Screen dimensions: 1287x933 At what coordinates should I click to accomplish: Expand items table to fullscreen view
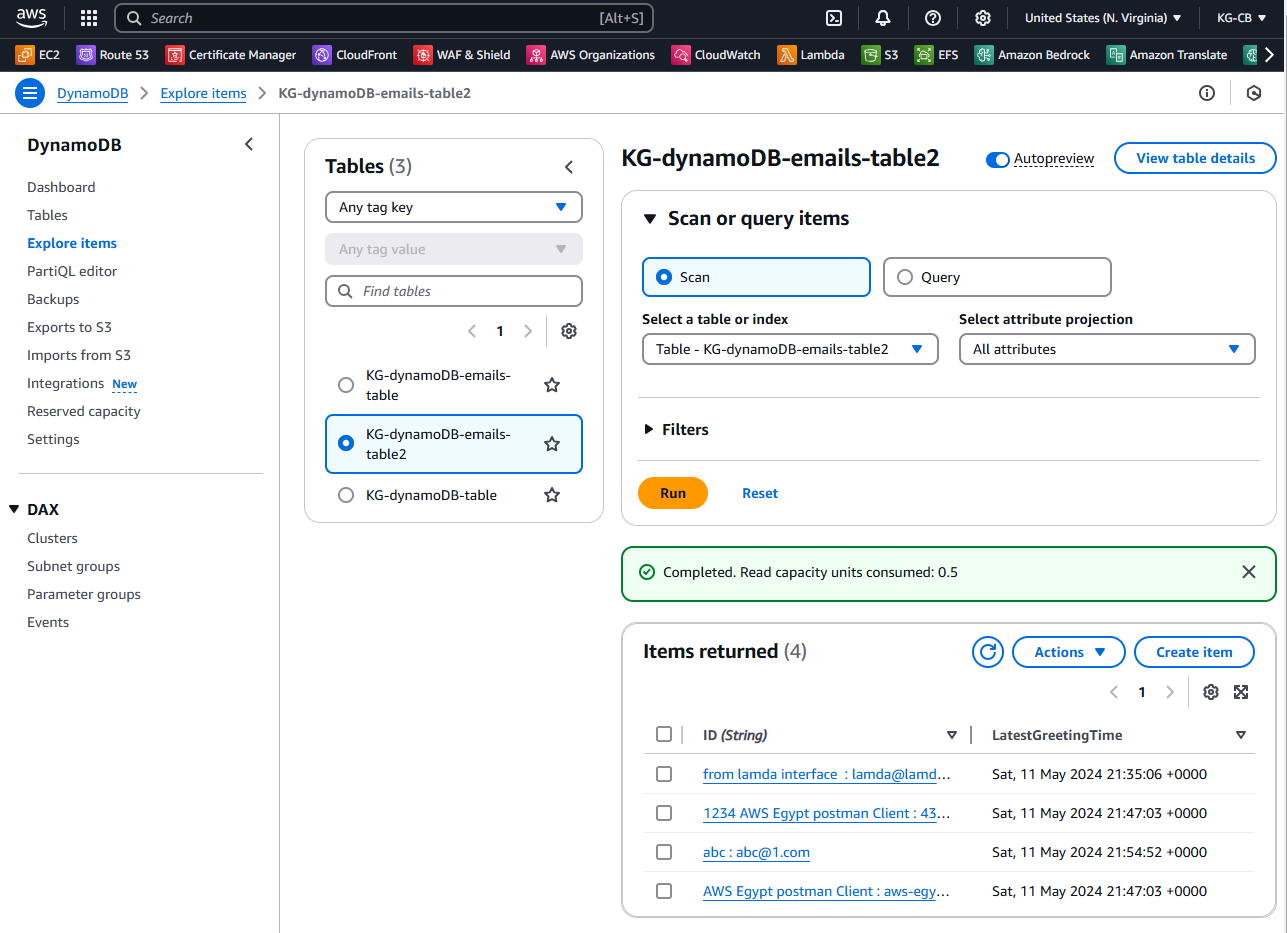point(1241,691)
